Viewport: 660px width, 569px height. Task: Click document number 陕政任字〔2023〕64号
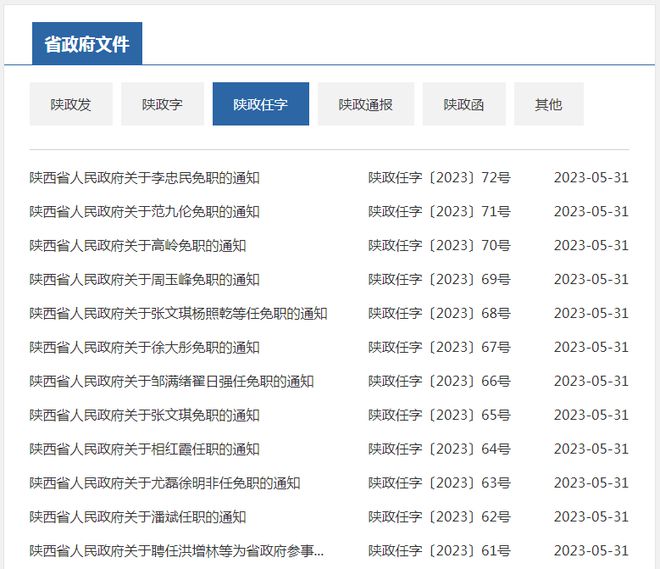439,449
